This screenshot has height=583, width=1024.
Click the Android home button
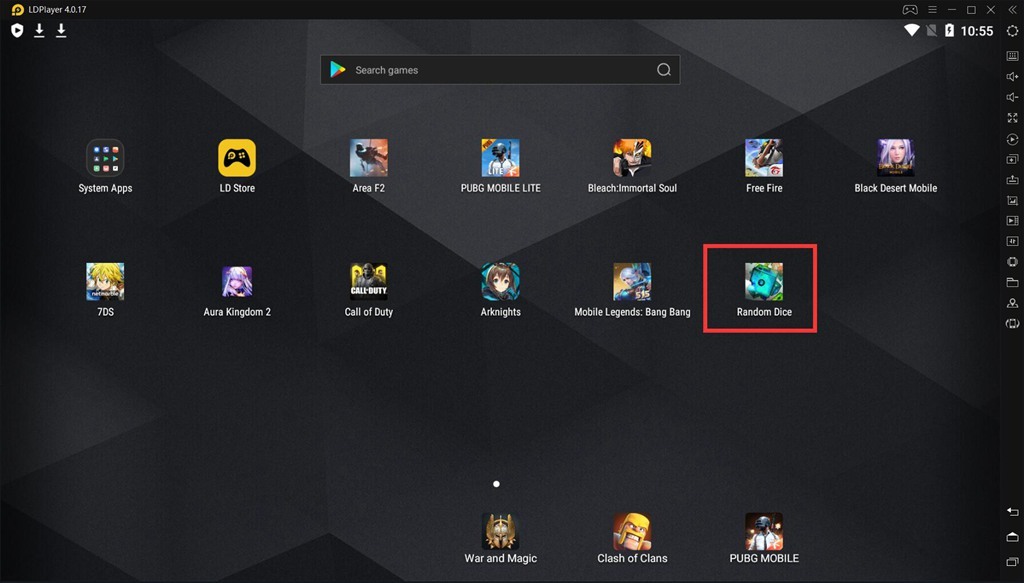[1012, 537]
